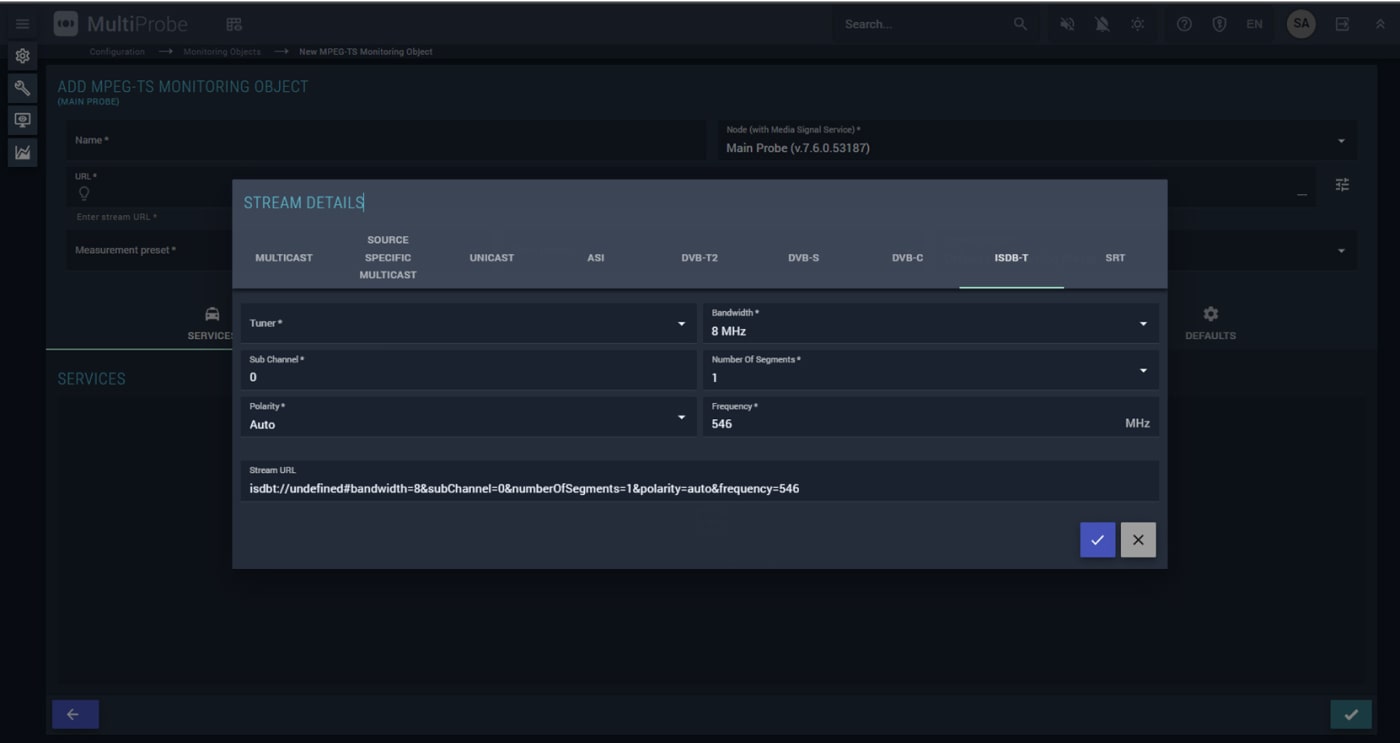Switch the brightness theme icon
This screenshot has width=1400, height=743.
[x=1138, y=24]
